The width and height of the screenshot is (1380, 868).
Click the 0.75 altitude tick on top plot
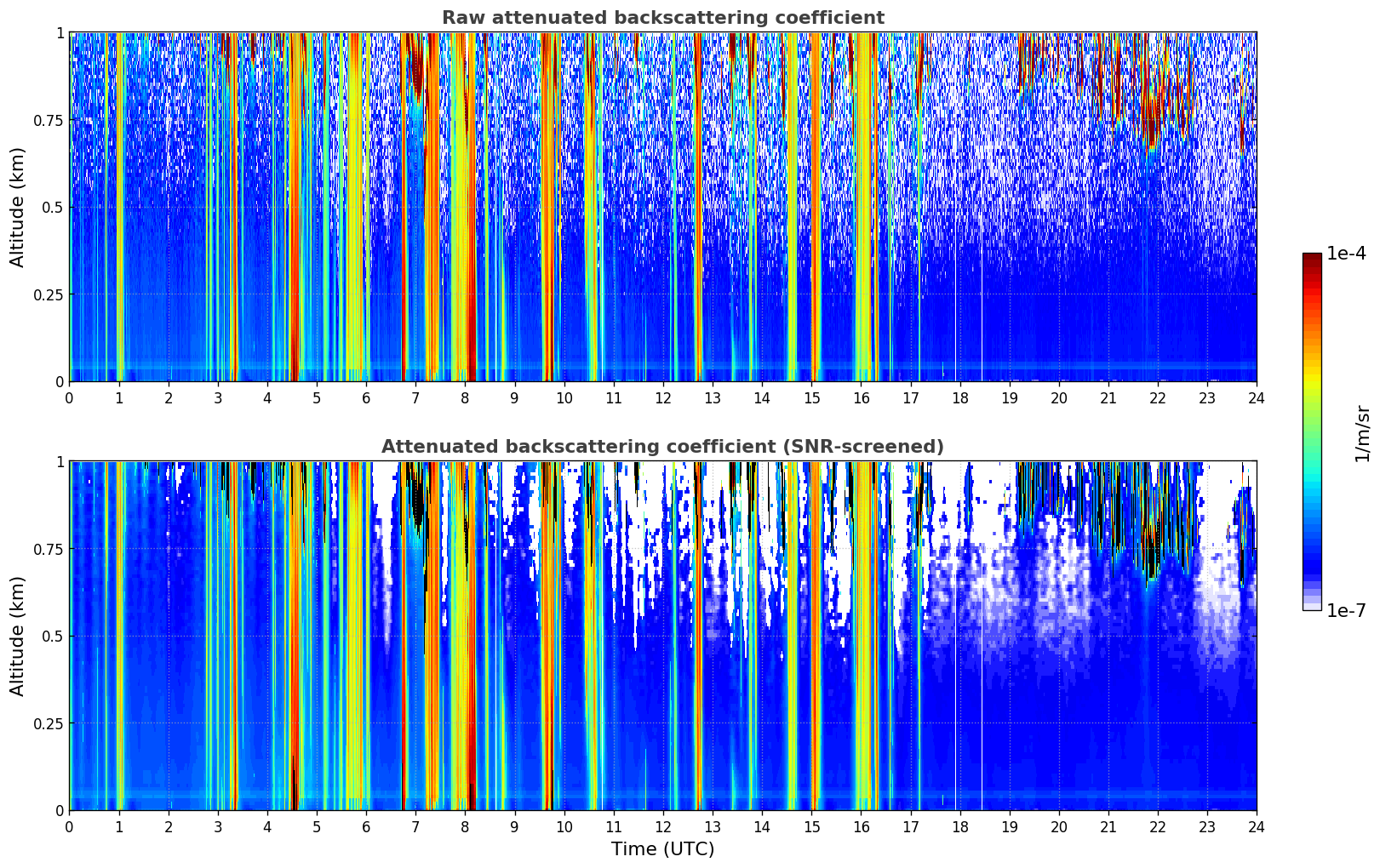[49, 120]
